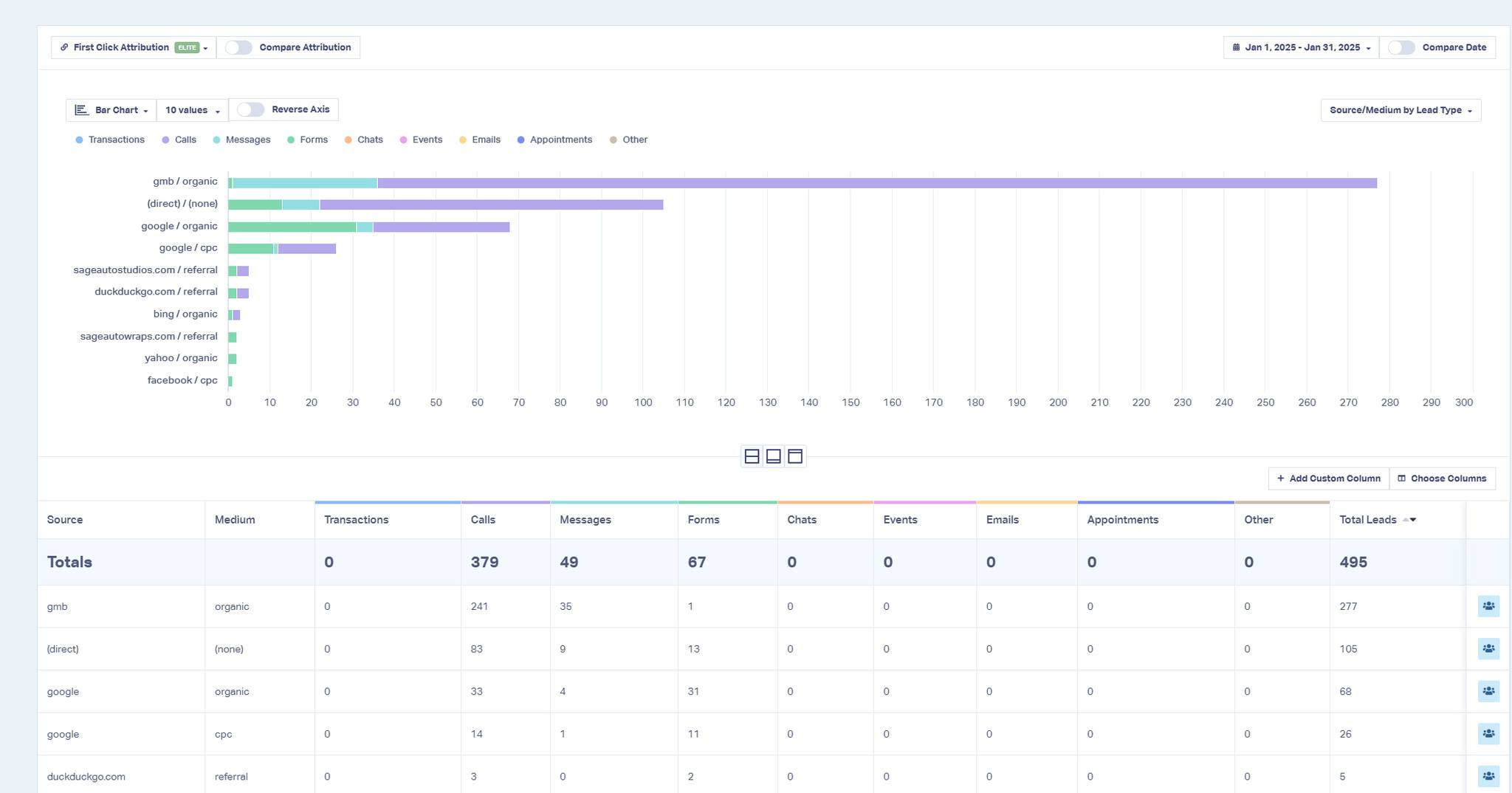This screenshot has height=793, width=1512.
Task: Click the Add Custom Column button
Action: [x=1328, y=478]
